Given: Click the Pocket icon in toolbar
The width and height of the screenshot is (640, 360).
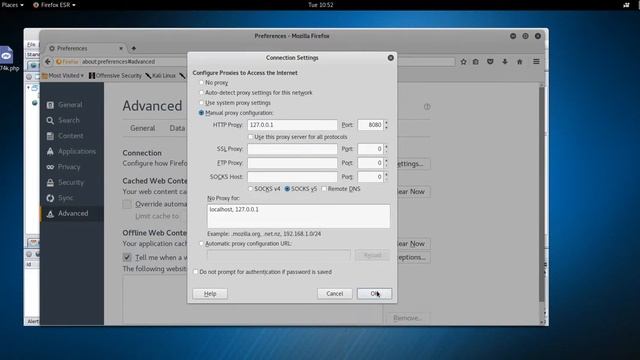Looking at the screenshot, I should (490, 62).
